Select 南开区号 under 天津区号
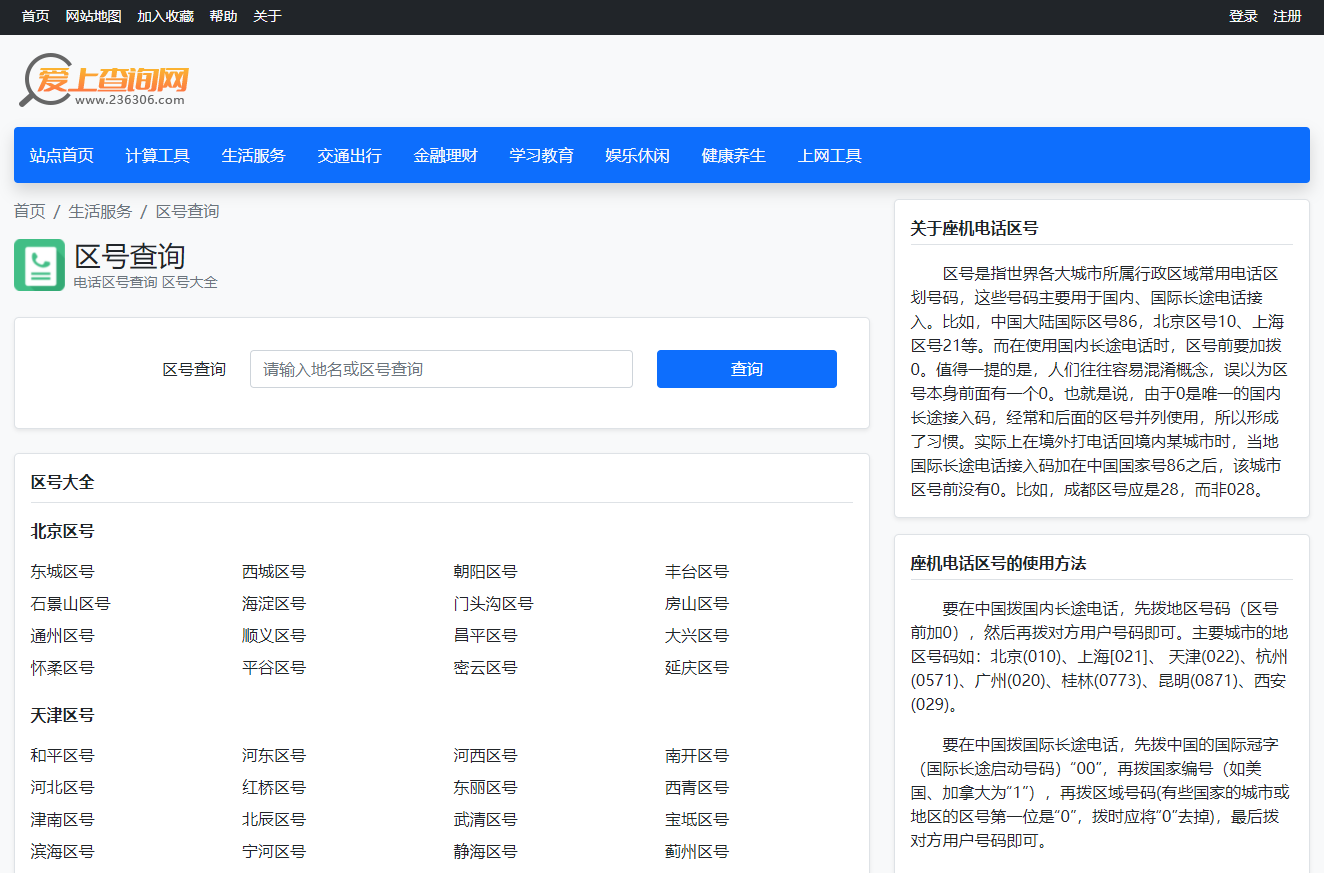Screen dimensions: 1324x873 (697, 756)
